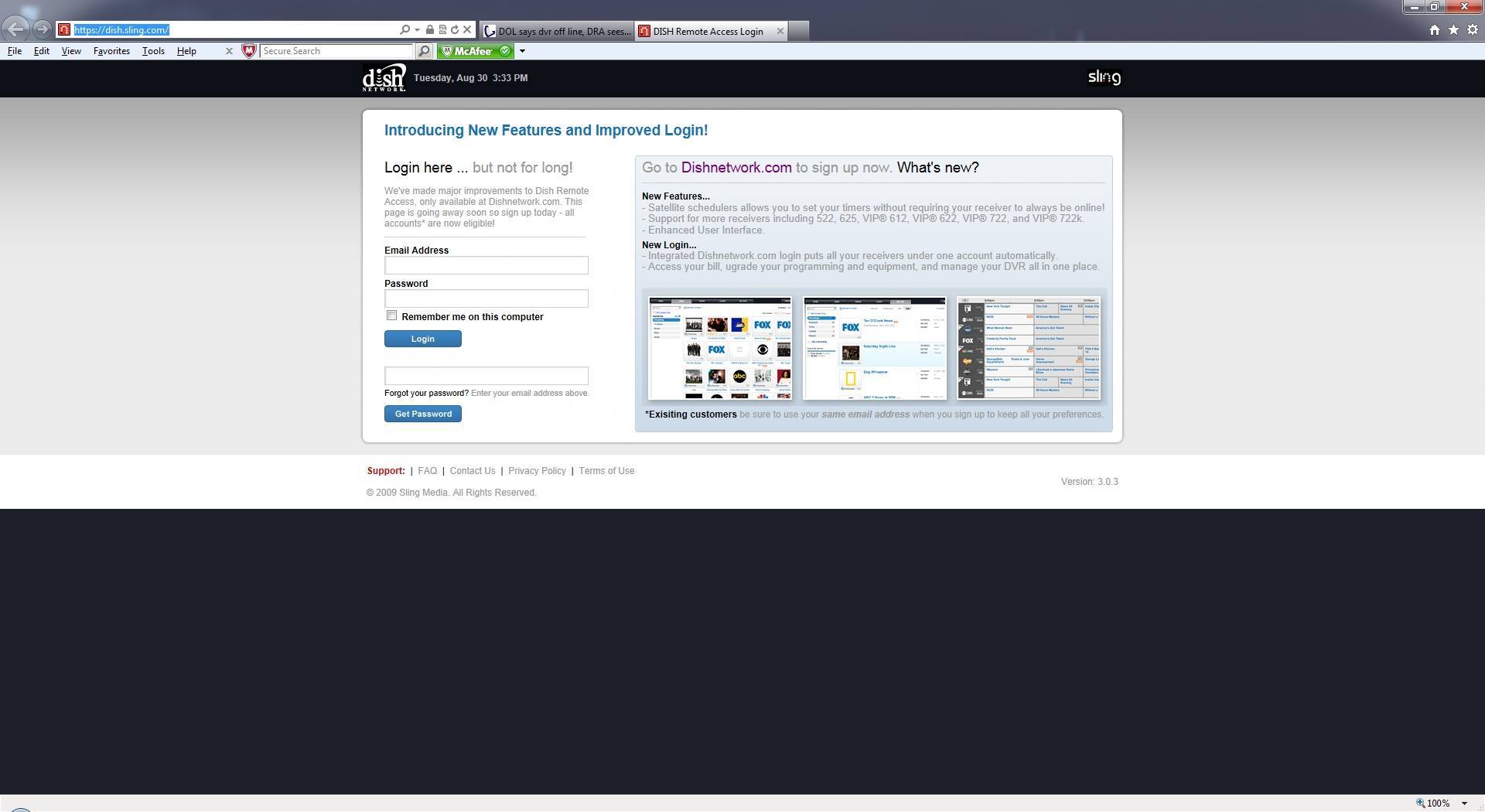Click the browser forward arrow button

click(x=42, y=29)
